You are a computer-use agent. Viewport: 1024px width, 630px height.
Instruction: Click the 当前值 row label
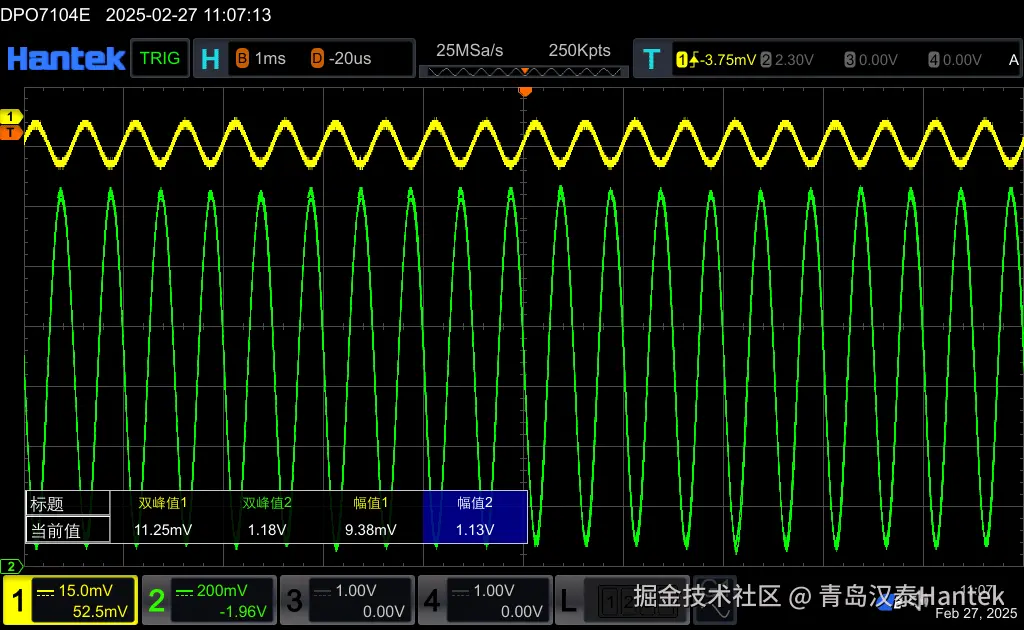click(67, 530)
